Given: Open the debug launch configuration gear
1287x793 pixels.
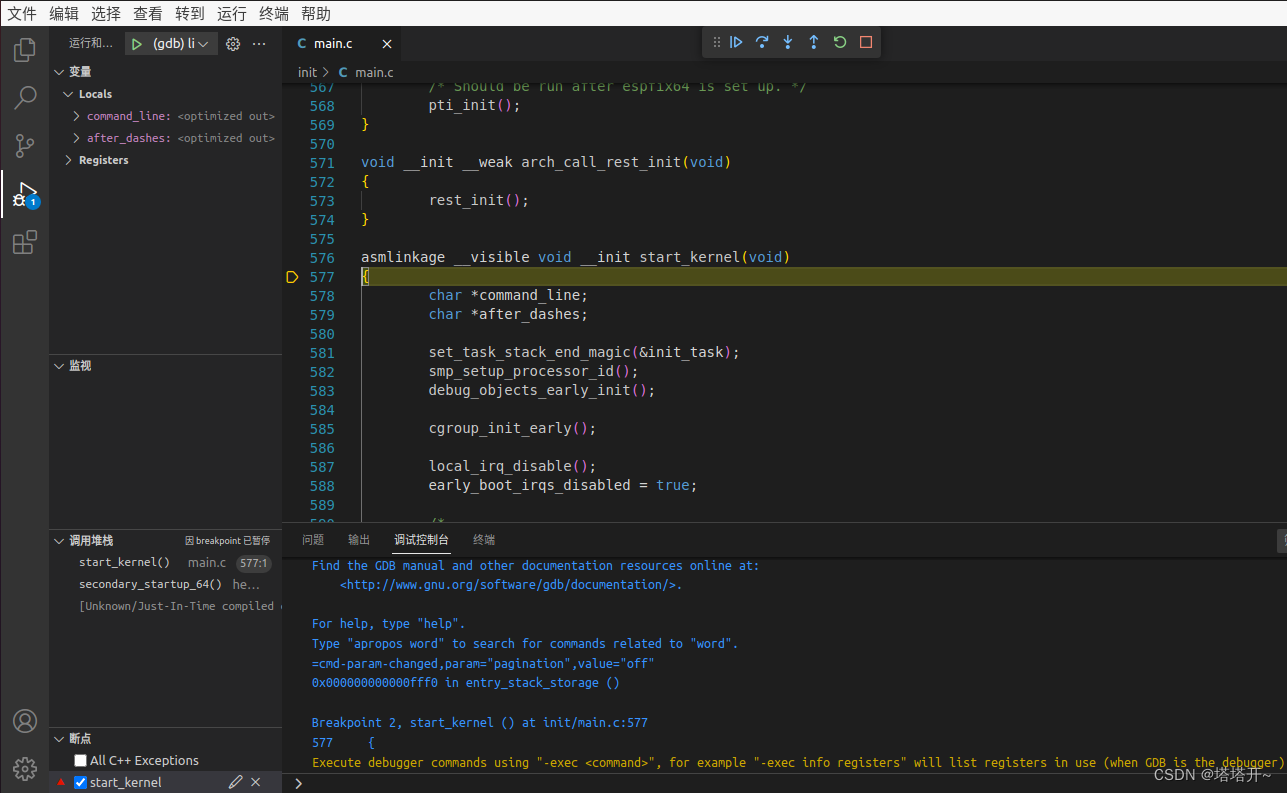Looking at the screenshot, I should 232,43.
